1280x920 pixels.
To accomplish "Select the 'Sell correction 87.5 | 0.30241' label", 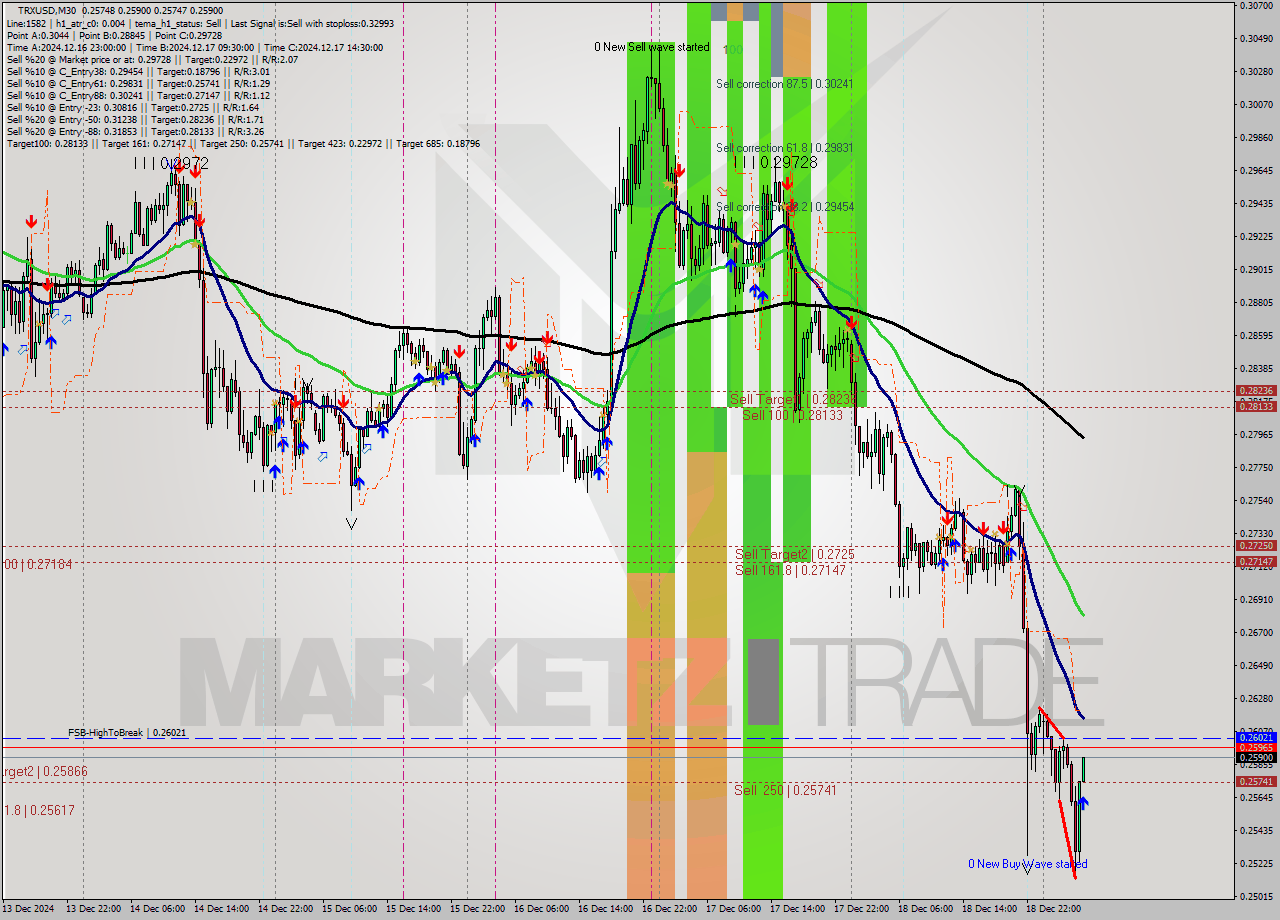I will coord(784,84).
